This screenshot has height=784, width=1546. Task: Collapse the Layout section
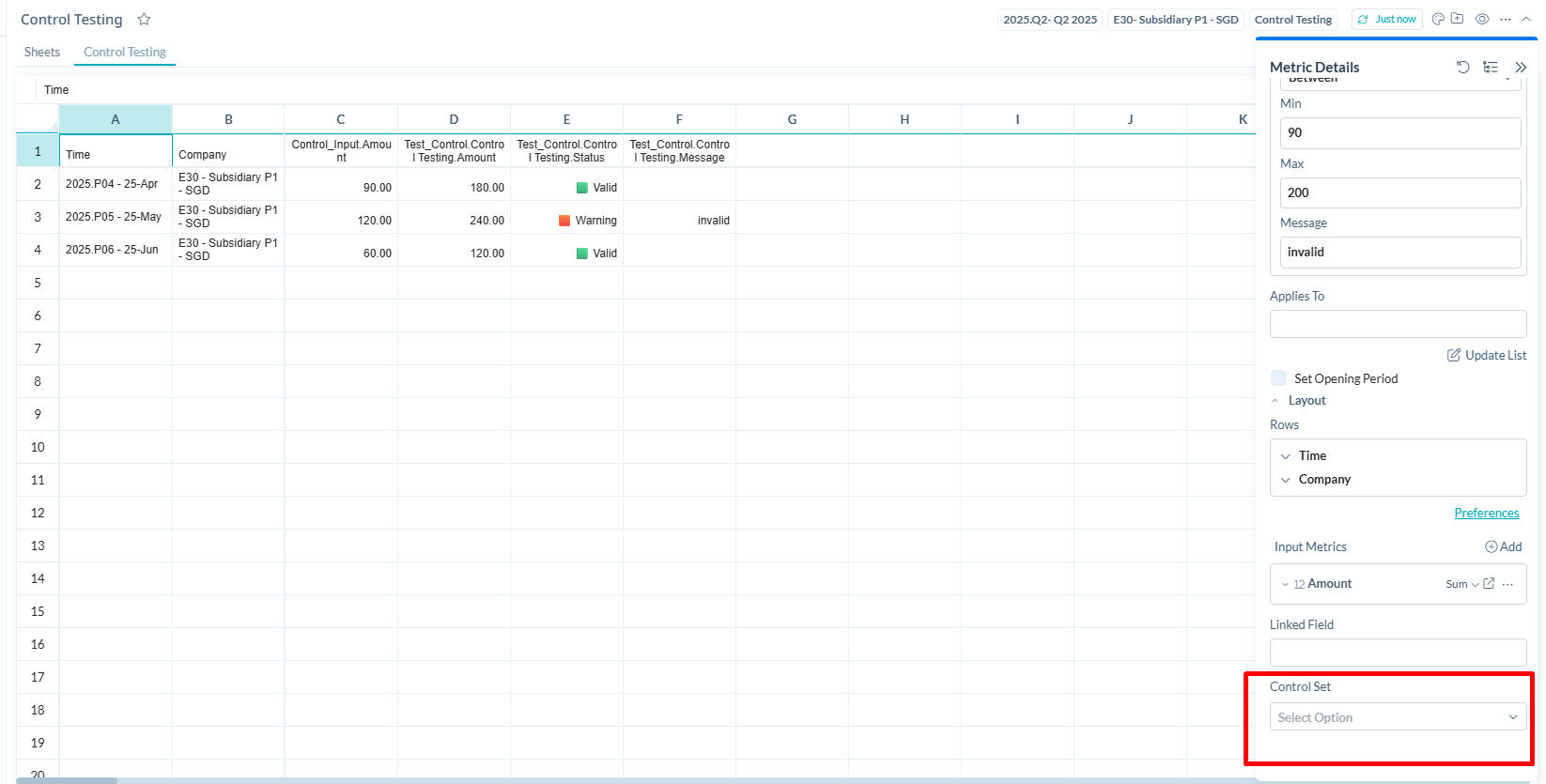[x=1275, y=401]
